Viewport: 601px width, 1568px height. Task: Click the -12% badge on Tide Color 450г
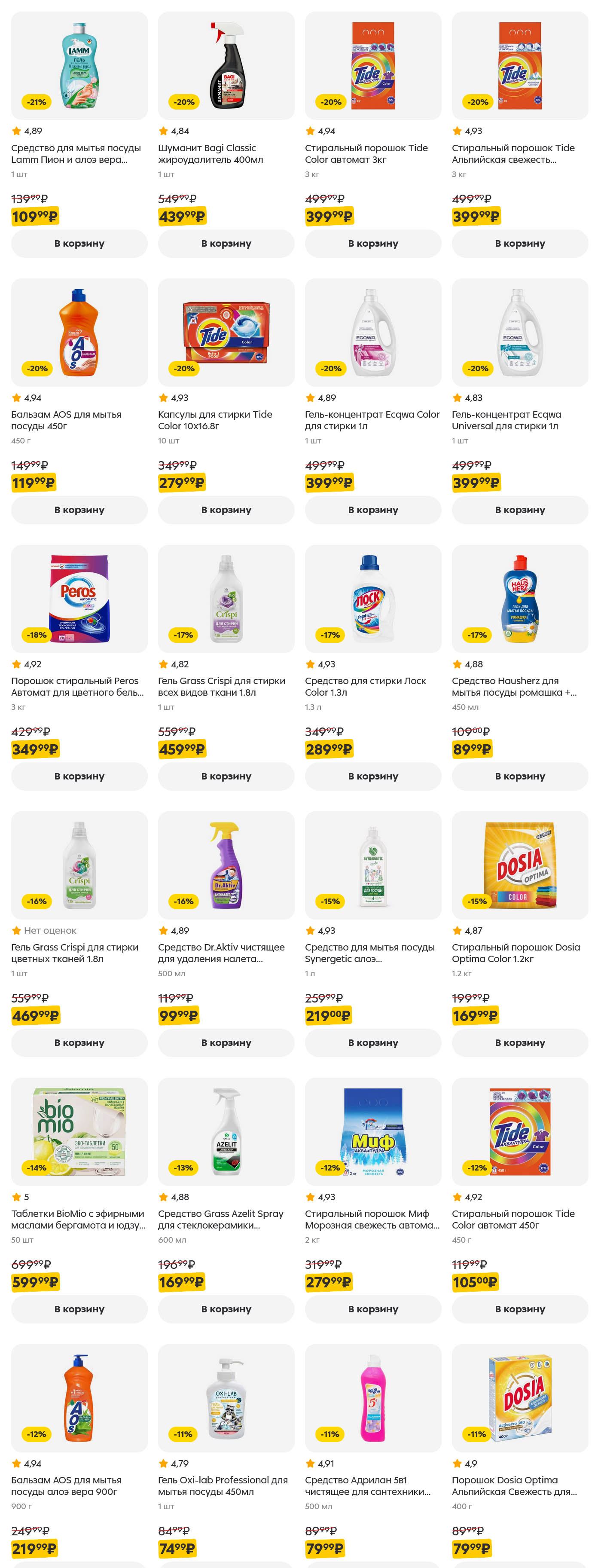477,1168
